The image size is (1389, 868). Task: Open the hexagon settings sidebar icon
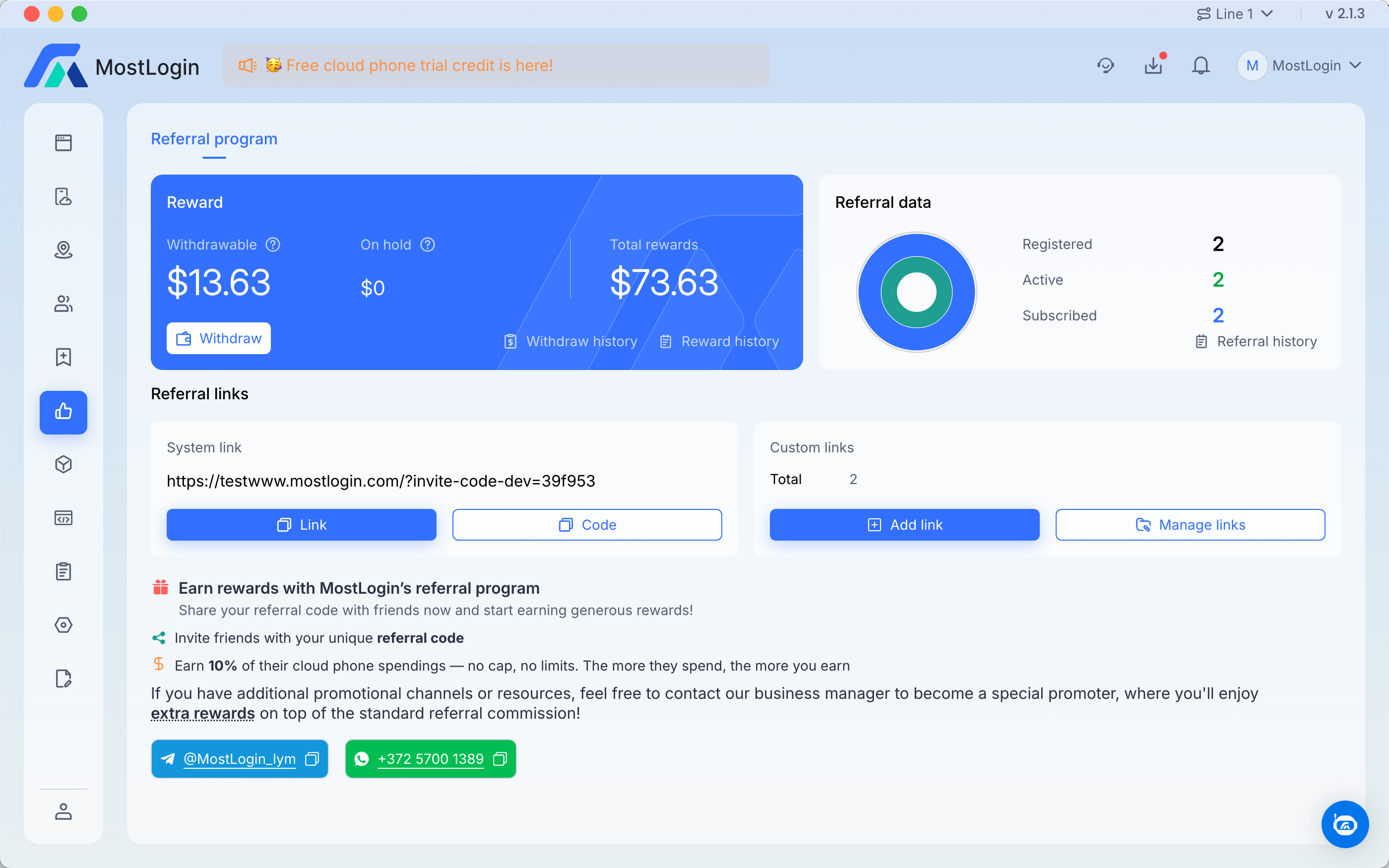tap(63, 624)
